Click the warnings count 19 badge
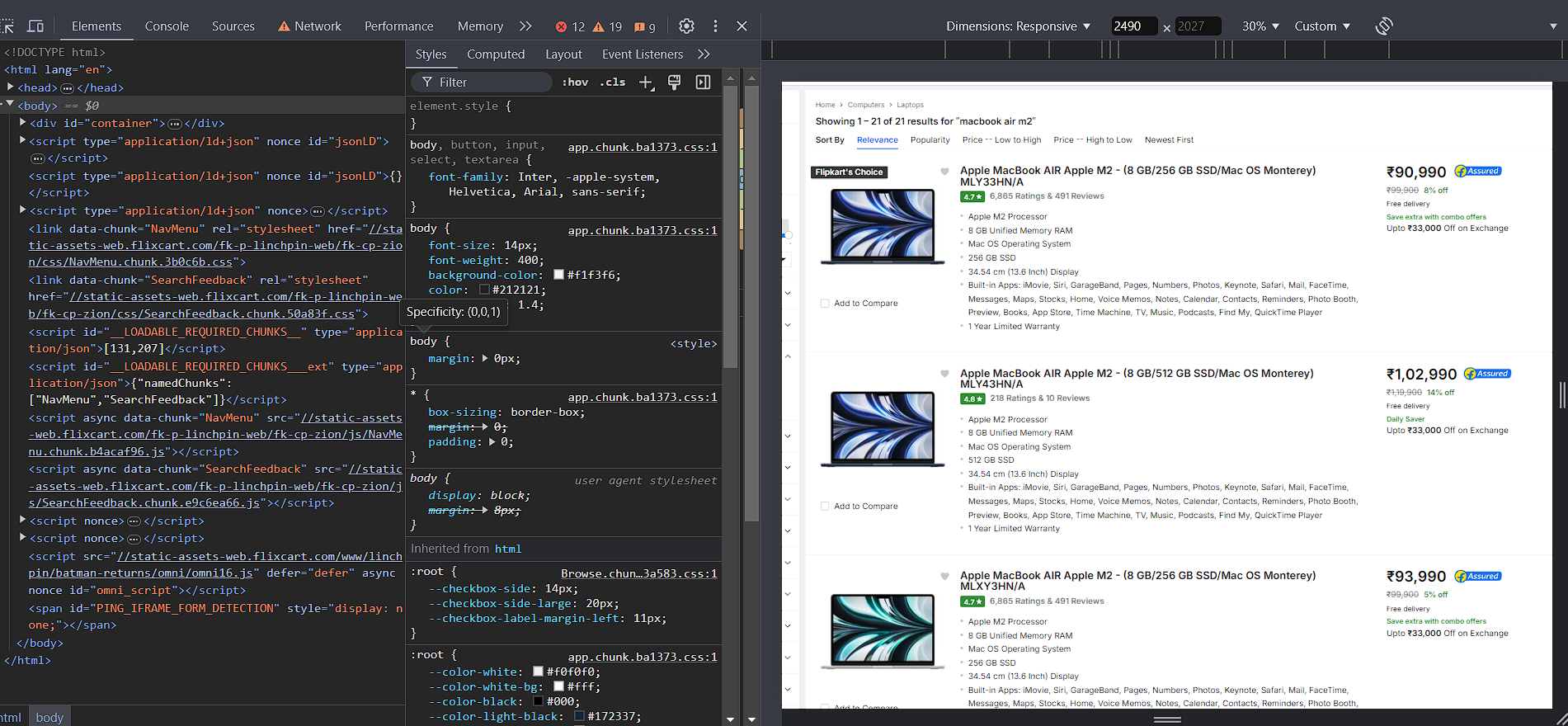 608,27
